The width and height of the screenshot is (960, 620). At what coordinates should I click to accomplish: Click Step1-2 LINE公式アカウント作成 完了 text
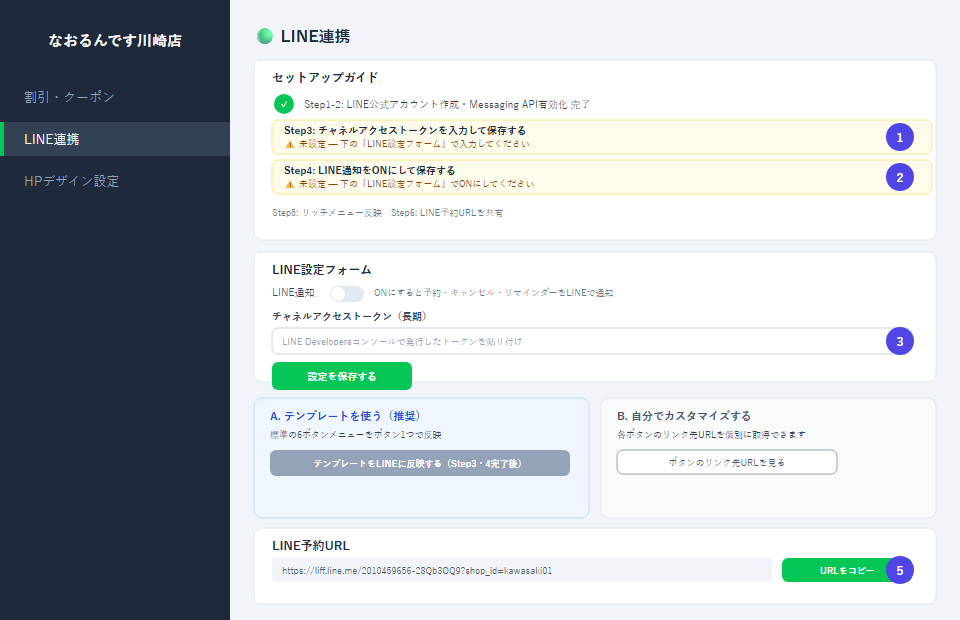(x=447, y=105)
